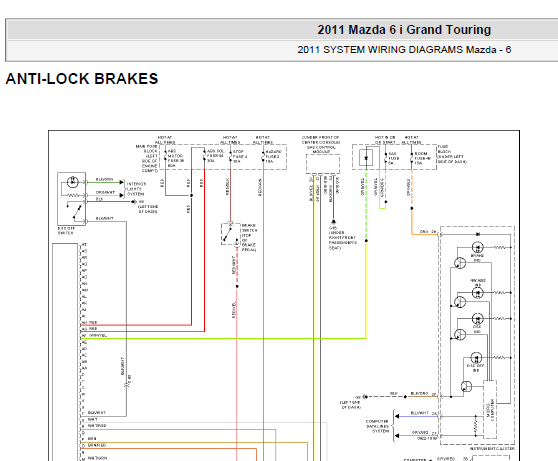The height and width of the screenshot is (461, 558).
Task: Click the 'BRAKE IND' indicator label
Action: (x=477, y=258)
